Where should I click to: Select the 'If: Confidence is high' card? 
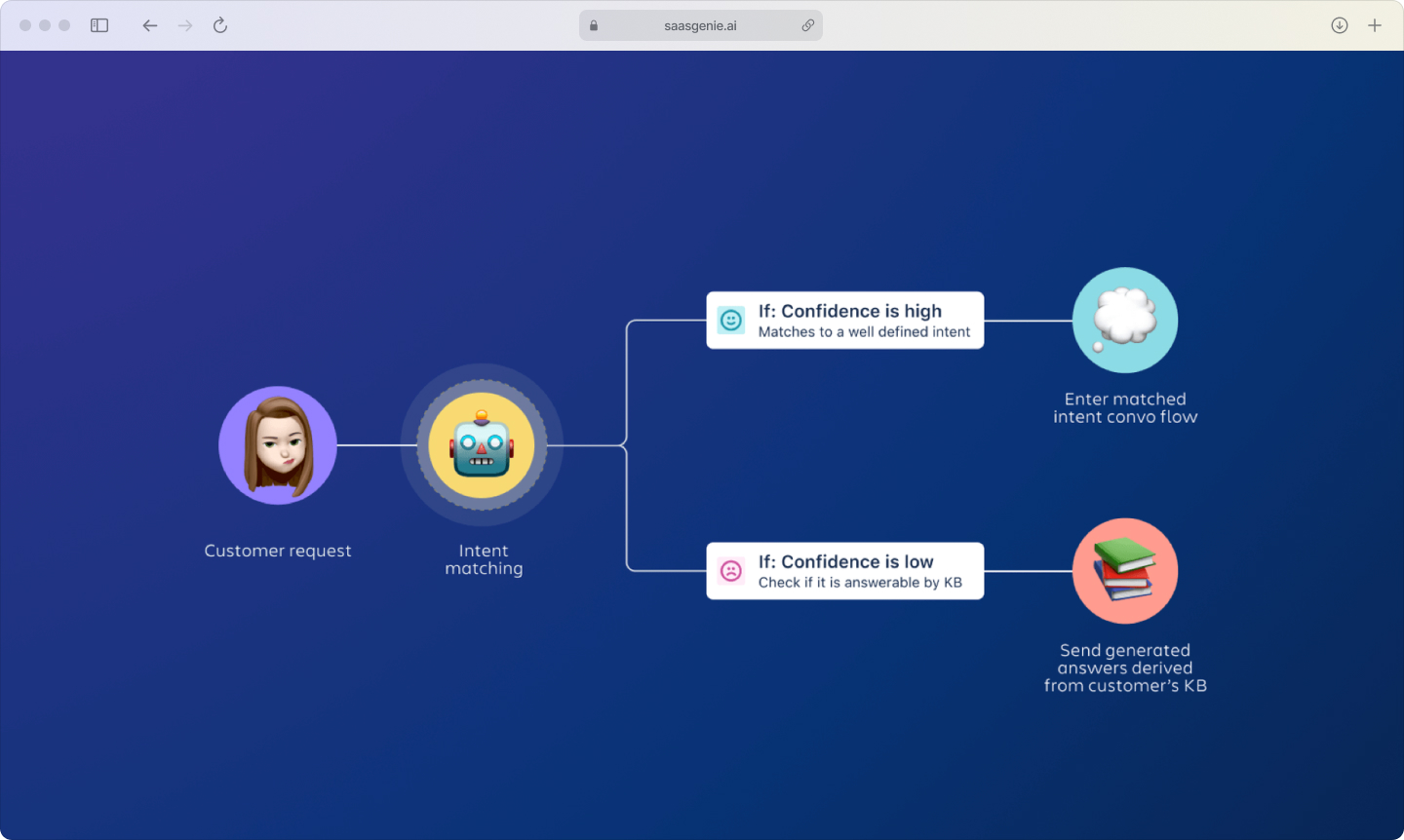(x=844, y=320)
